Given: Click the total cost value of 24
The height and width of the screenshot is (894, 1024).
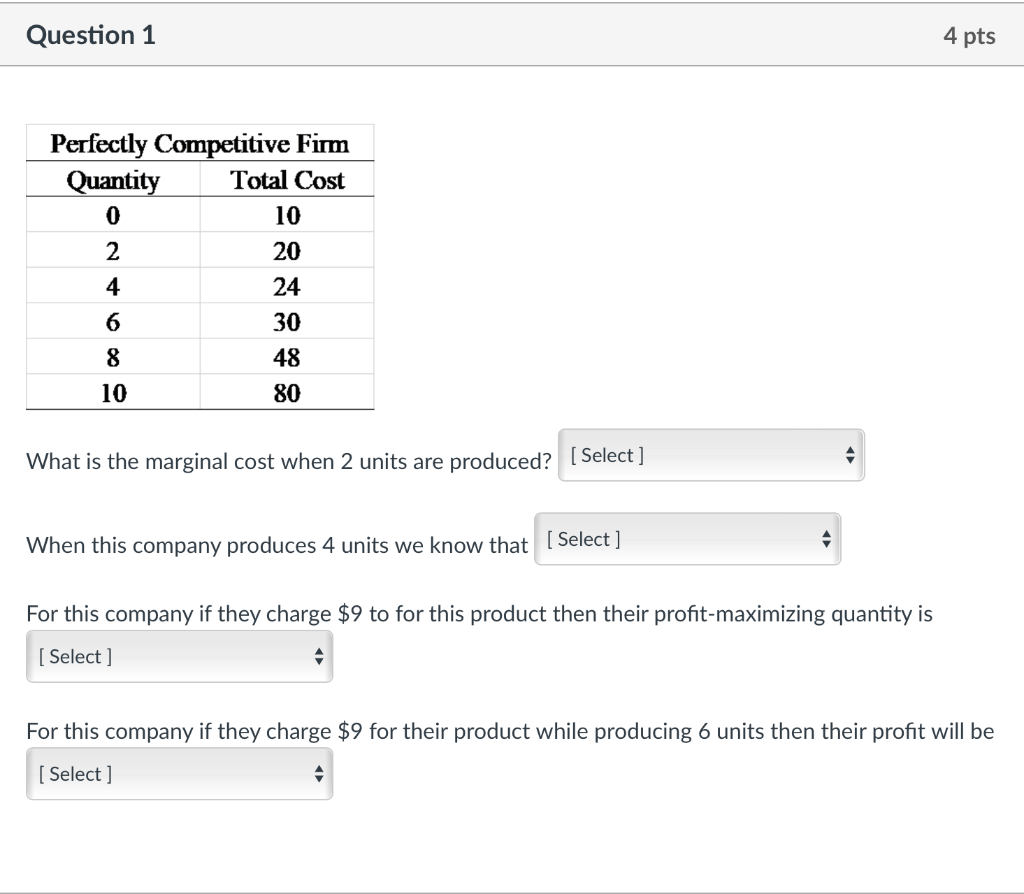Looking at the screenshot, I should click(x=287, y=286).
